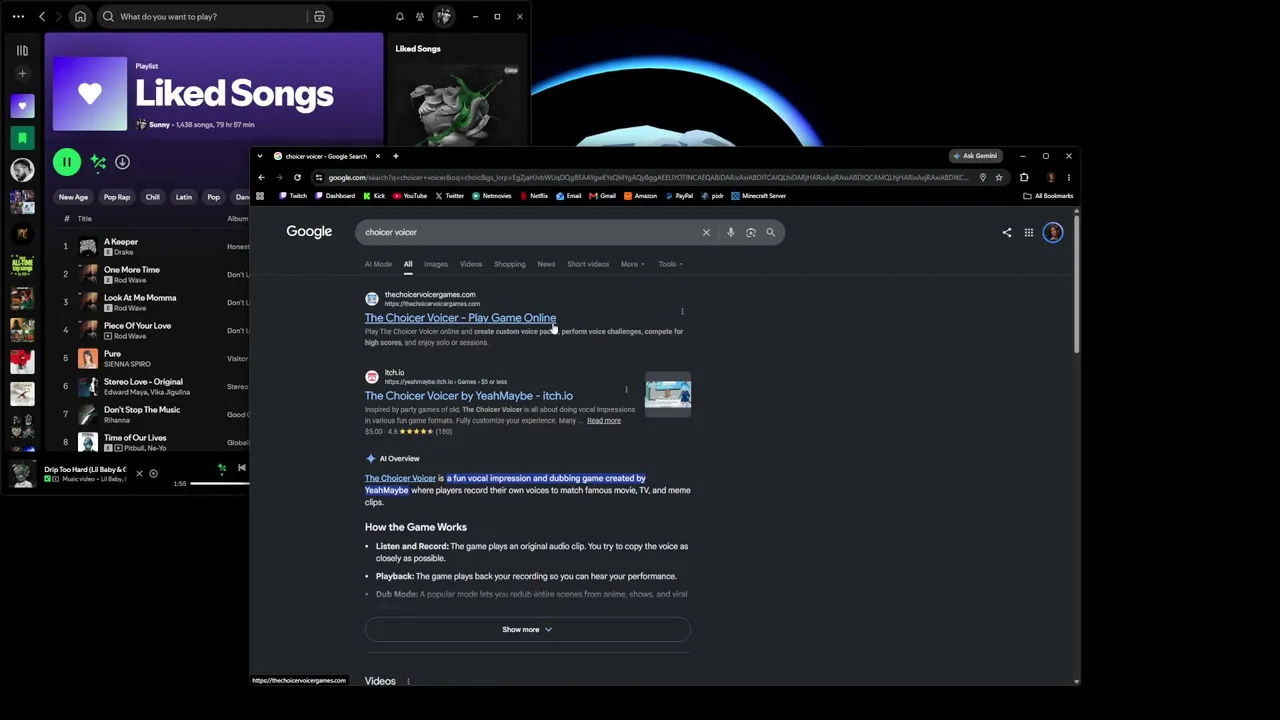Image resolution: width=1280 pixels, height=720 pixels.
Task: Open Spotify profile avatar menu
Action: [444, 16]
